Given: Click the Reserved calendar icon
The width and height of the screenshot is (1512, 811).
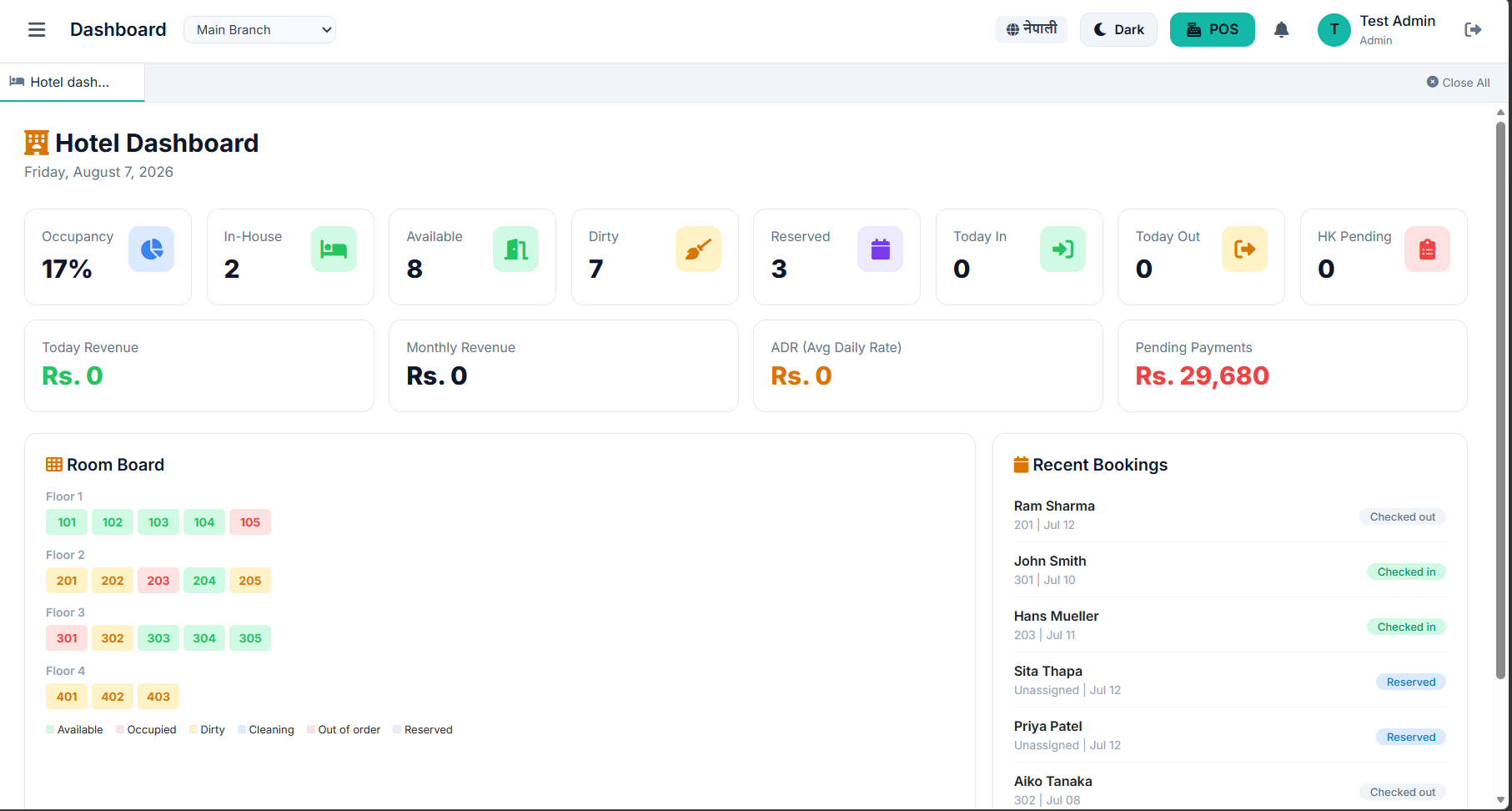Looking at the screenshot, I should [x=881, y=249].
